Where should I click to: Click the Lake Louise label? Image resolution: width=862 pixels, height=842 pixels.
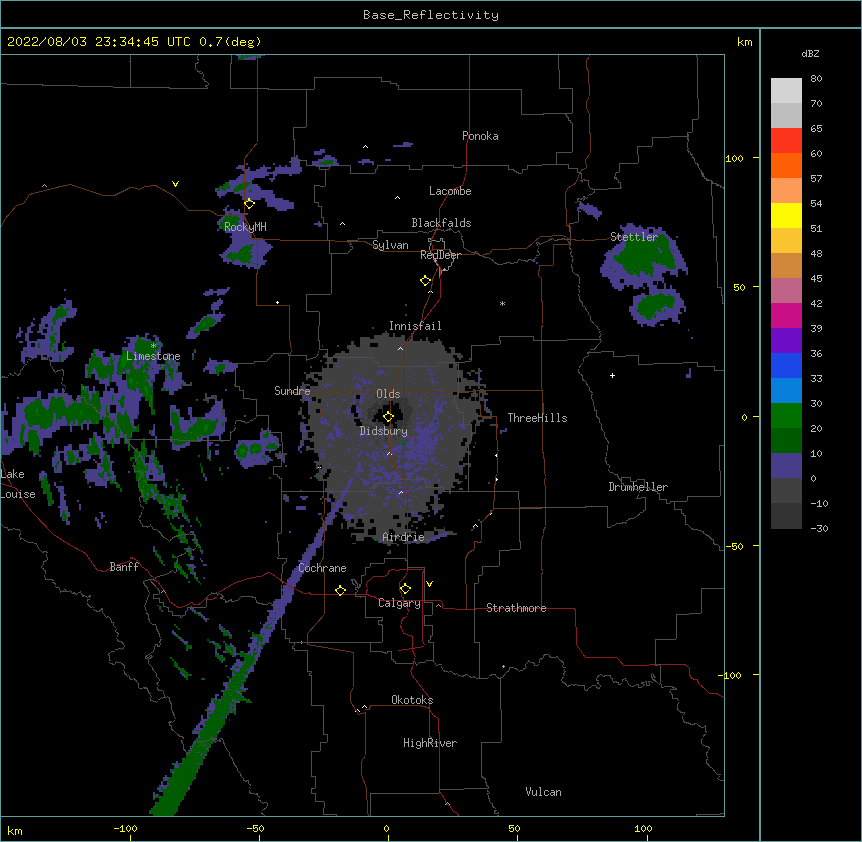coord(17,484)
